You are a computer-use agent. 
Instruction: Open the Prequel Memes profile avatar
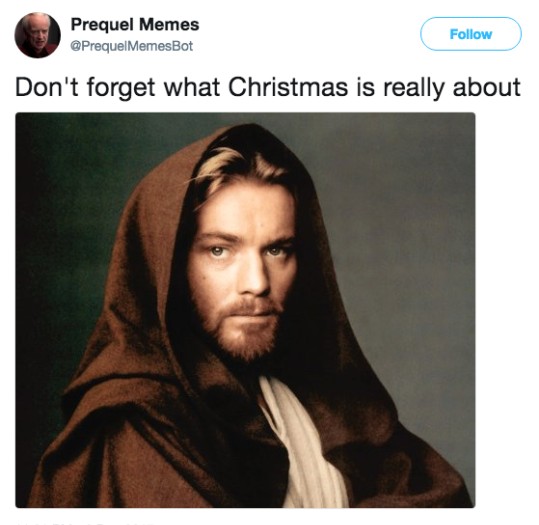tap(37, 35)
